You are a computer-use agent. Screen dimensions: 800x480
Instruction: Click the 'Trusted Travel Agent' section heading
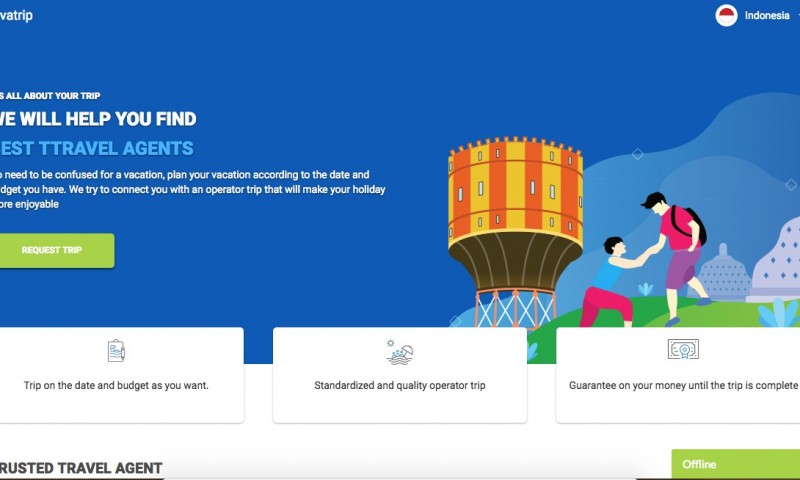[x=81, y=468]
